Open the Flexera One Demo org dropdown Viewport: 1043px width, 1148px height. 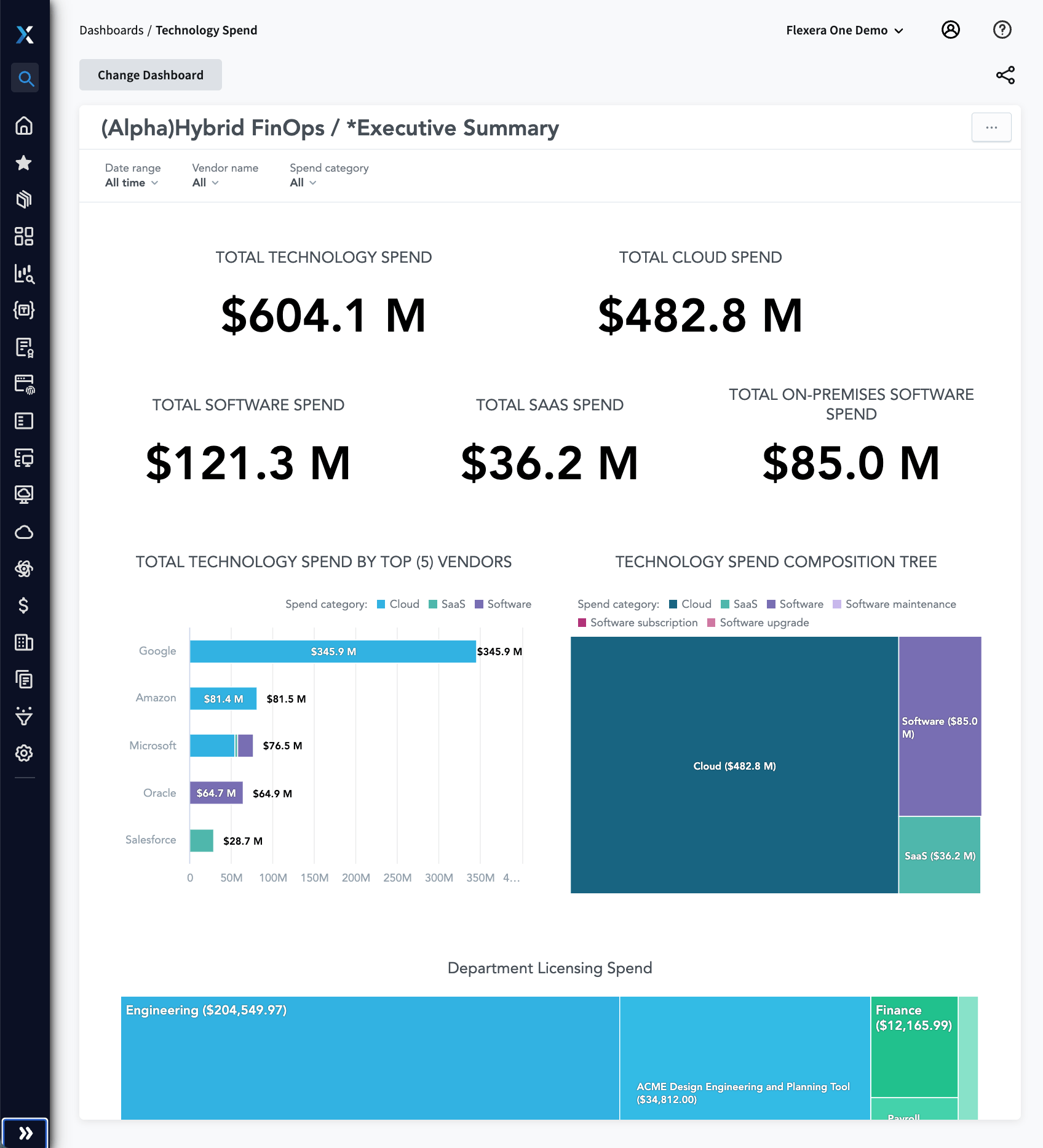click(x=844, y=30)
